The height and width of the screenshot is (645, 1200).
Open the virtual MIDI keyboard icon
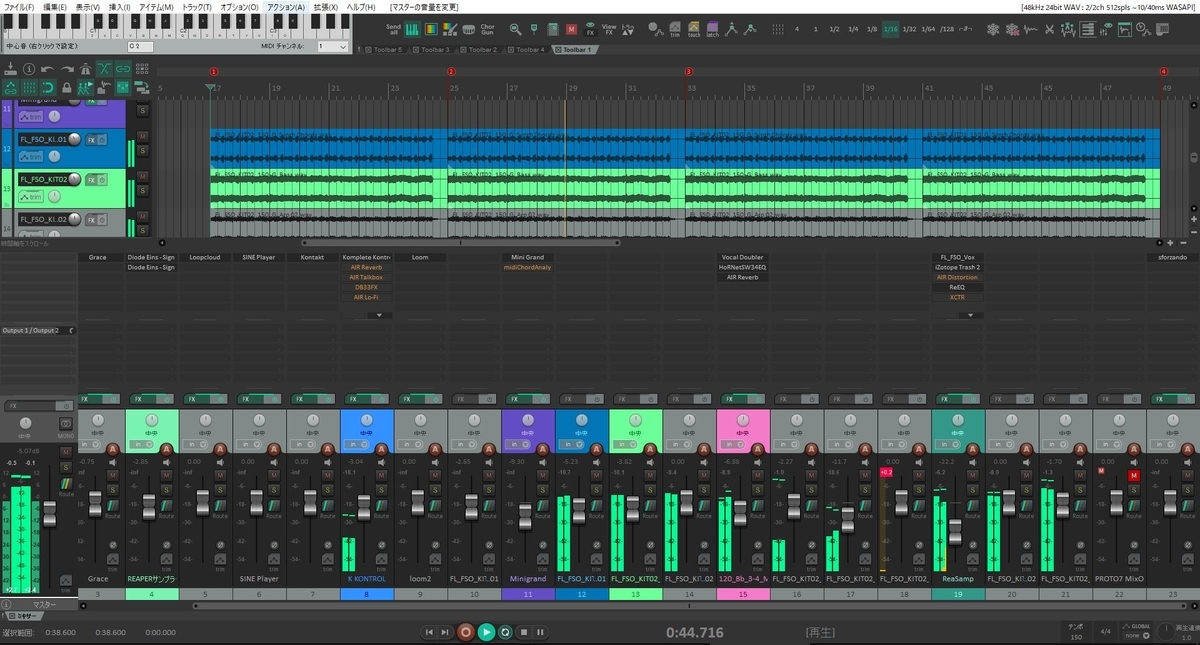412,30
